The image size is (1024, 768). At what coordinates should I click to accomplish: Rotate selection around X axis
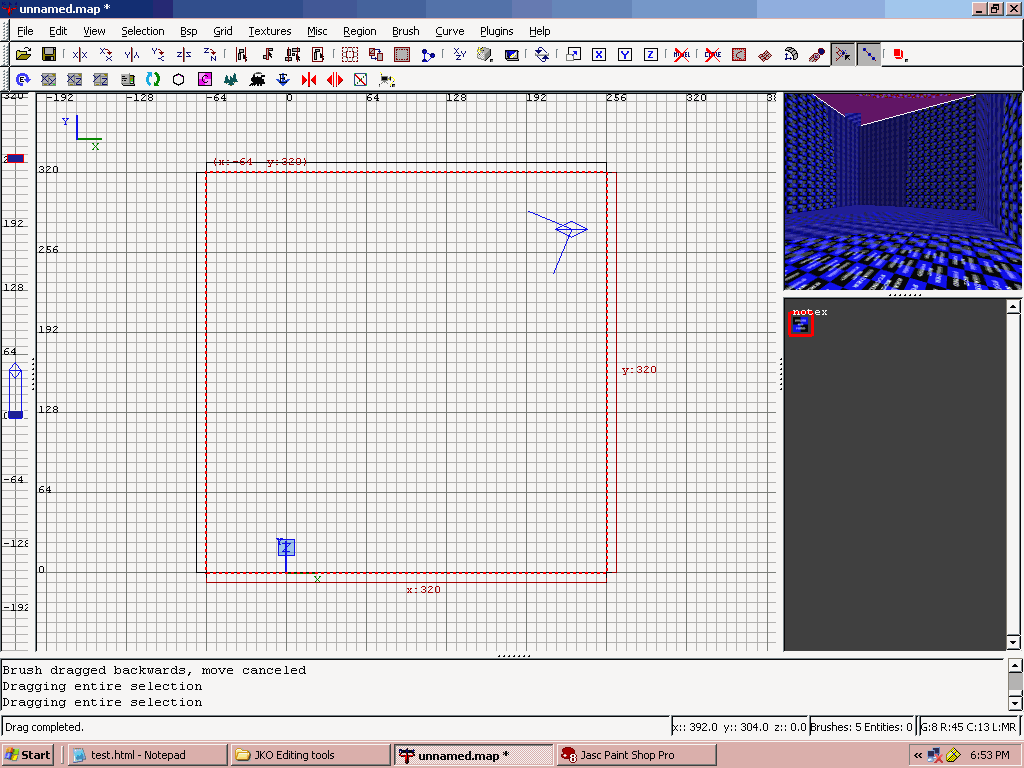tap(106, 55)
